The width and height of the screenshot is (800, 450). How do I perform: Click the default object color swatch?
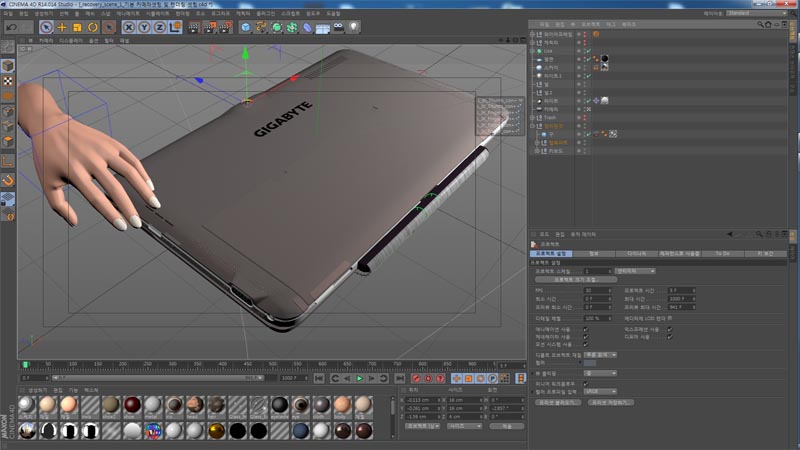[590, 363]
